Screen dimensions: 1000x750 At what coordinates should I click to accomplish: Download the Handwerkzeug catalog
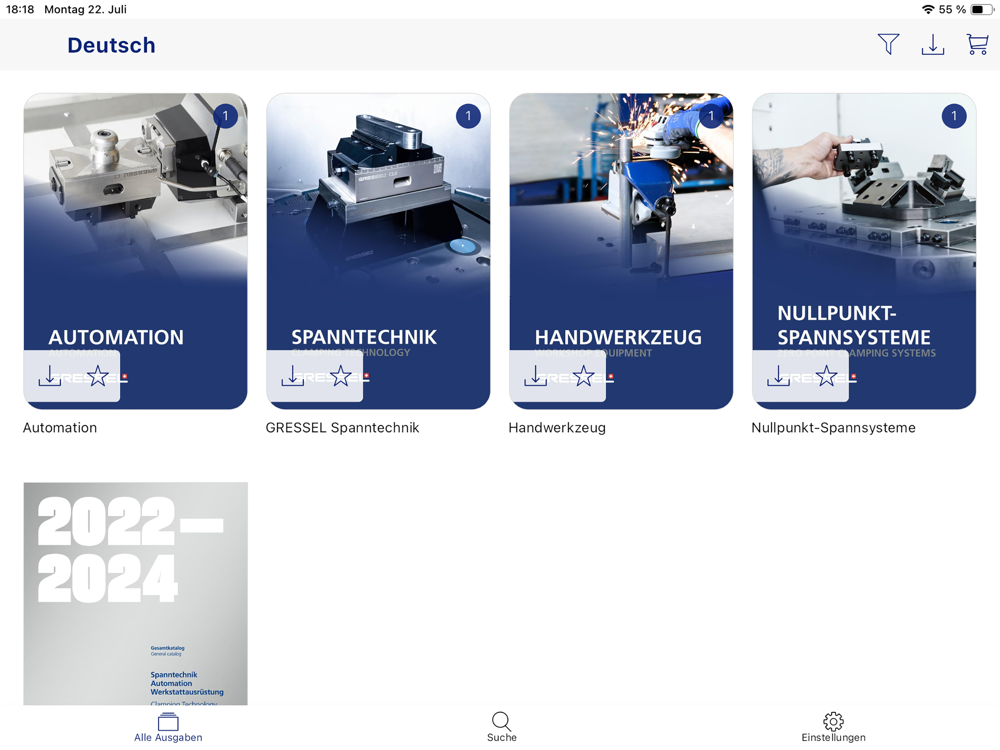[x=536, y=376]
